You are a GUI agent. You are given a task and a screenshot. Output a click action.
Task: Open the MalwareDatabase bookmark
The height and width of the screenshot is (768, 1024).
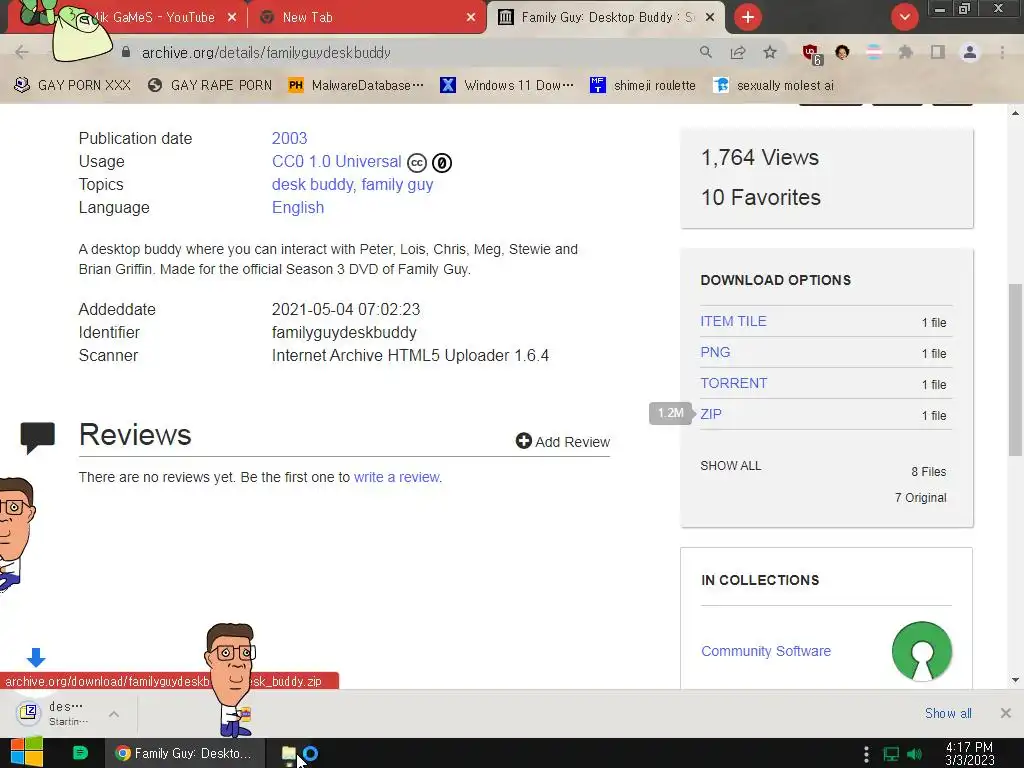click(357, 86)
